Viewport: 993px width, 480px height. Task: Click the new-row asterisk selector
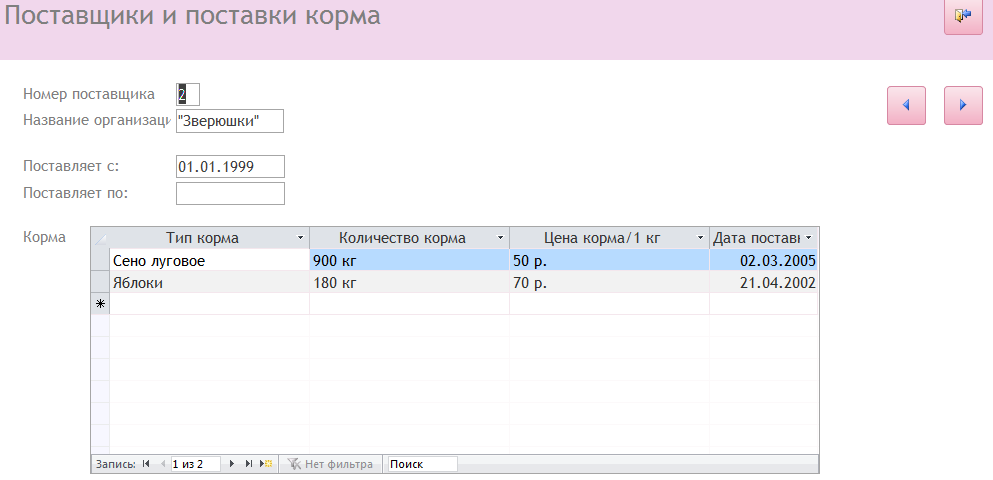pos(100,304)
